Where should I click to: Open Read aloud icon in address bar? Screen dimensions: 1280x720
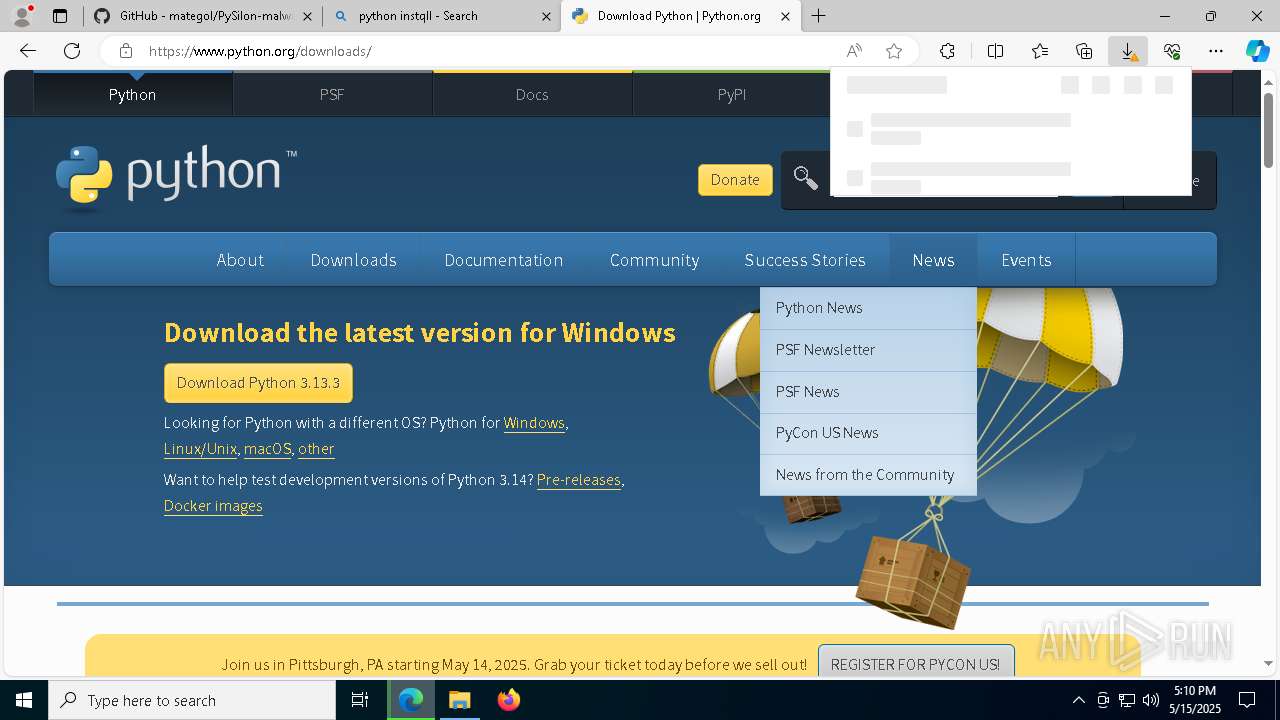tap(854, 51)
